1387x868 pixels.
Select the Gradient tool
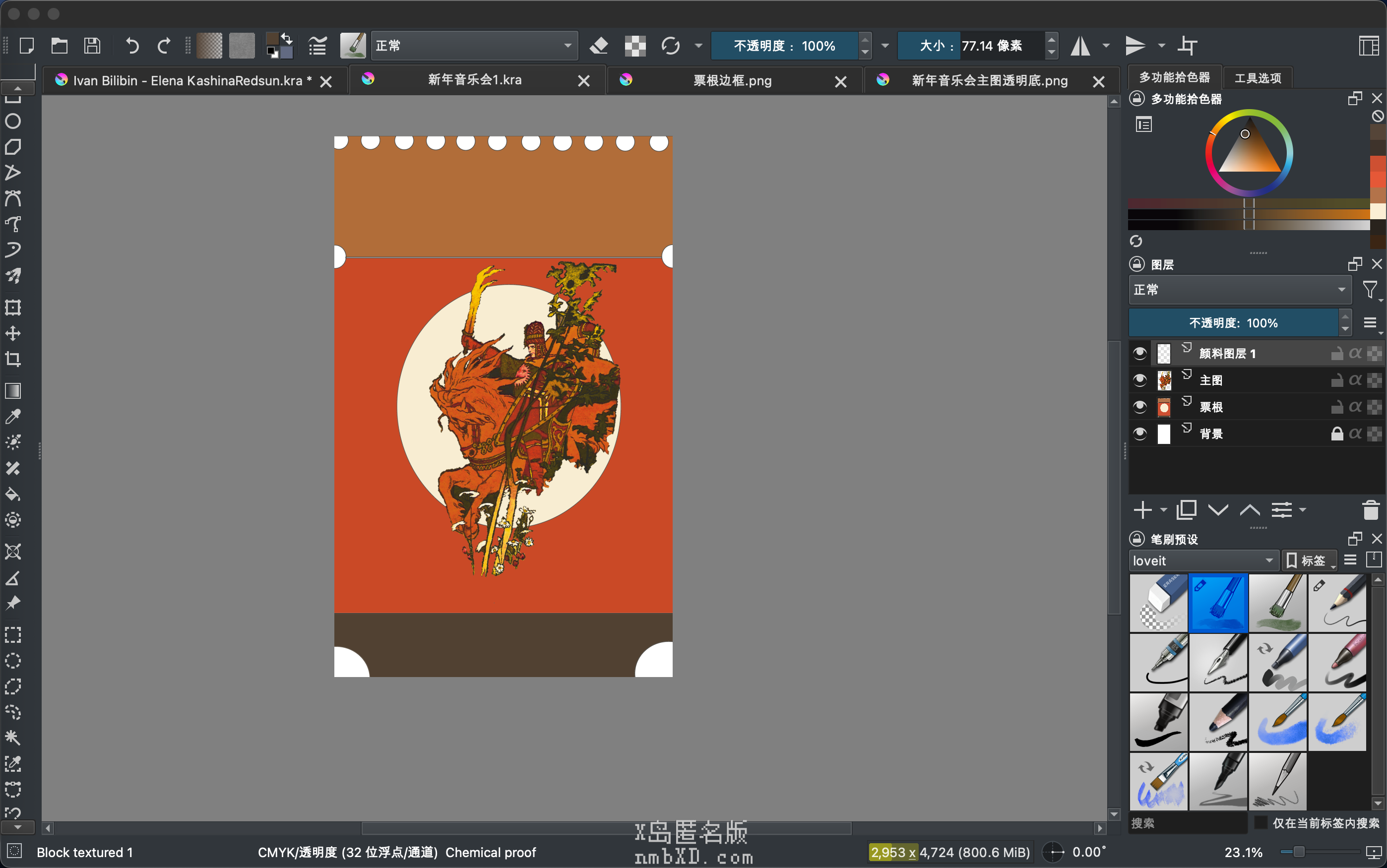(x=12, y=391)
